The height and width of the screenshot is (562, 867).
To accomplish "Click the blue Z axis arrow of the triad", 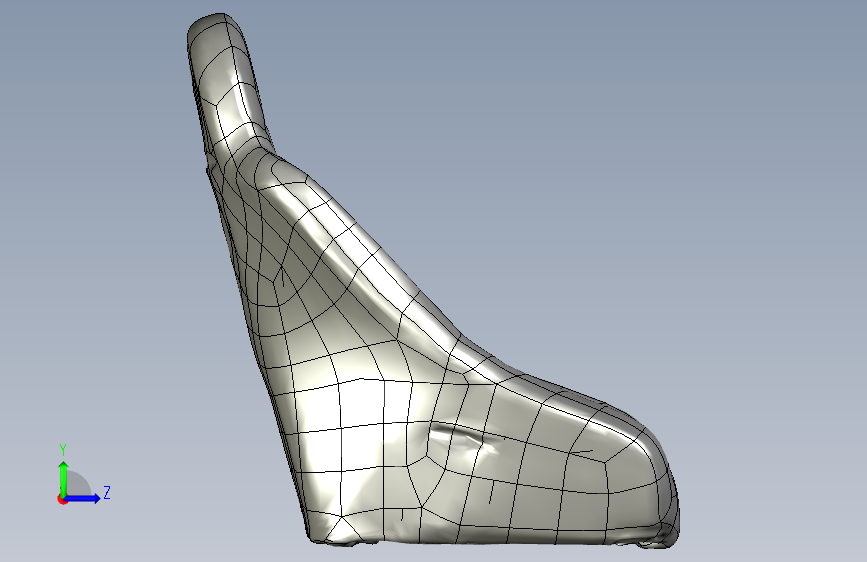I will pos(82,498).
